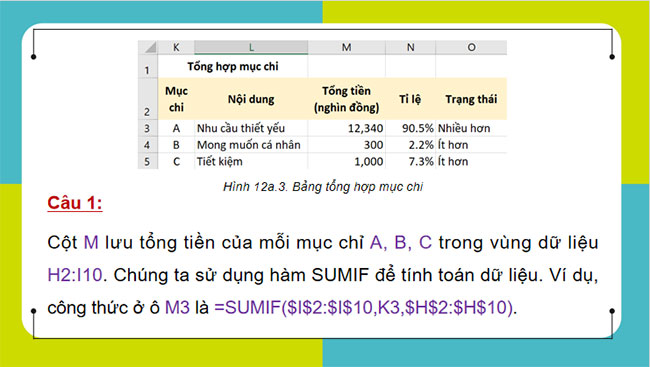
Task: Click the 90.5% cell
Action: click(410, 128)
